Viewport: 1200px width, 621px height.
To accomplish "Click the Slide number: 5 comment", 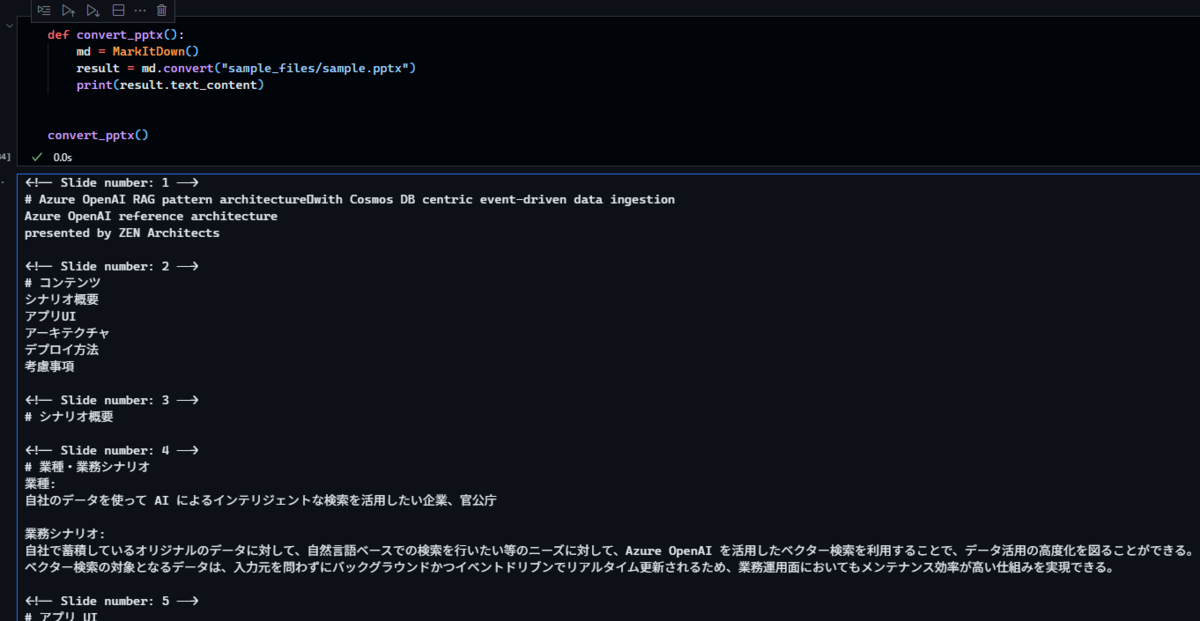I will tap(112, 600).
